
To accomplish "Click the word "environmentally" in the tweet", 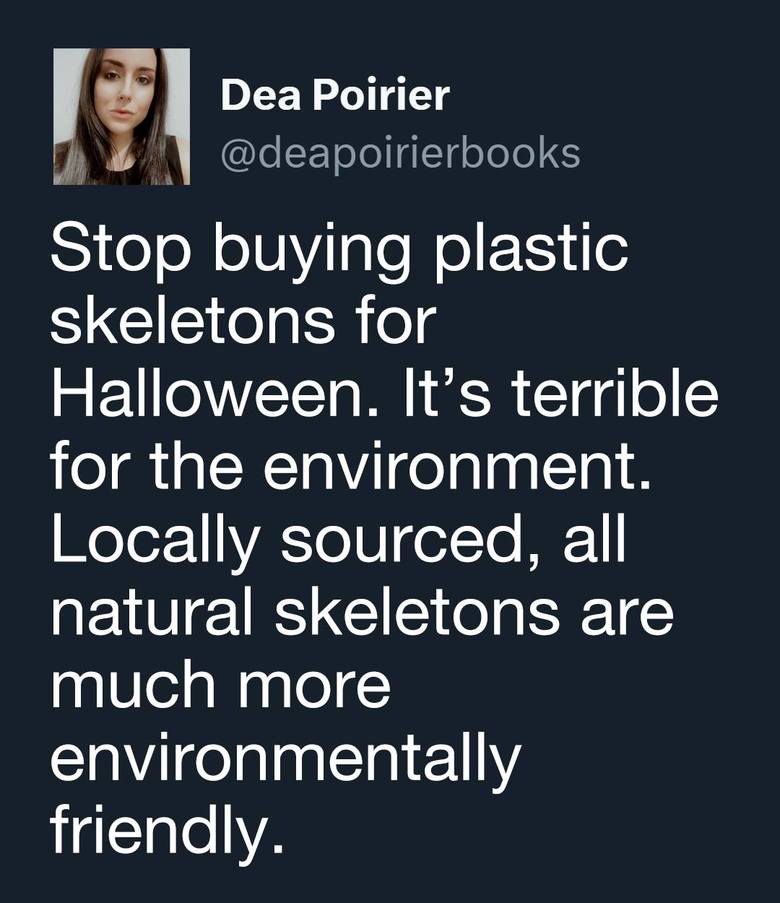I will point(286,760).
